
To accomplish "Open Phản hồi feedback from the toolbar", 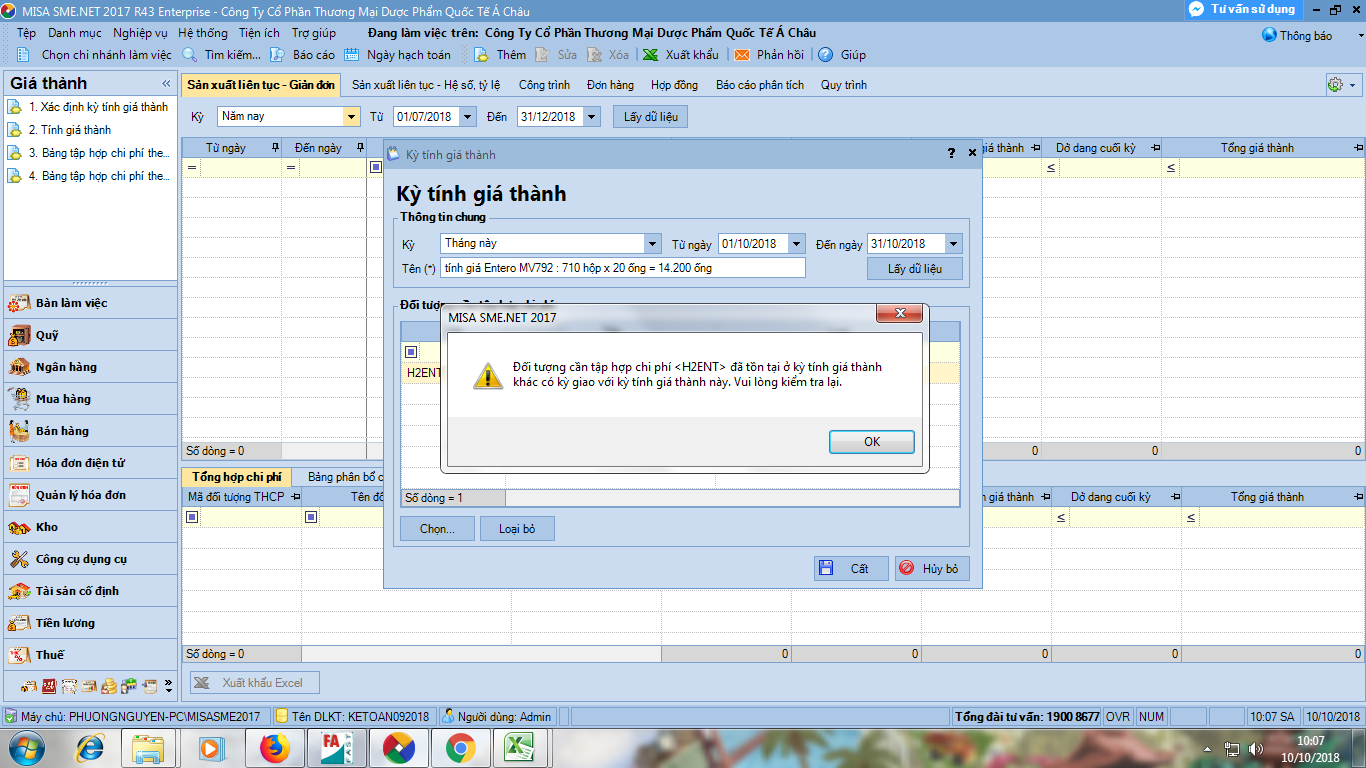I will point(769,55).
